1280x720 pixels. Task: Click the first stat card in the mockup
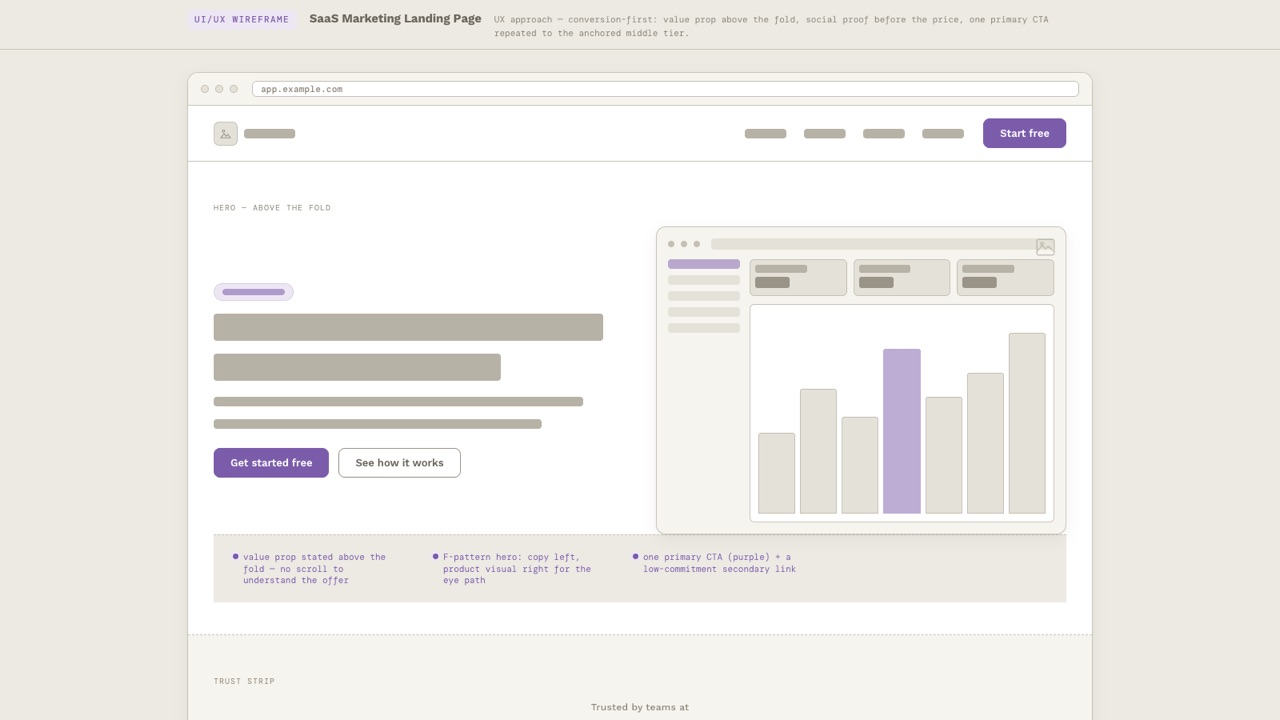798,277
